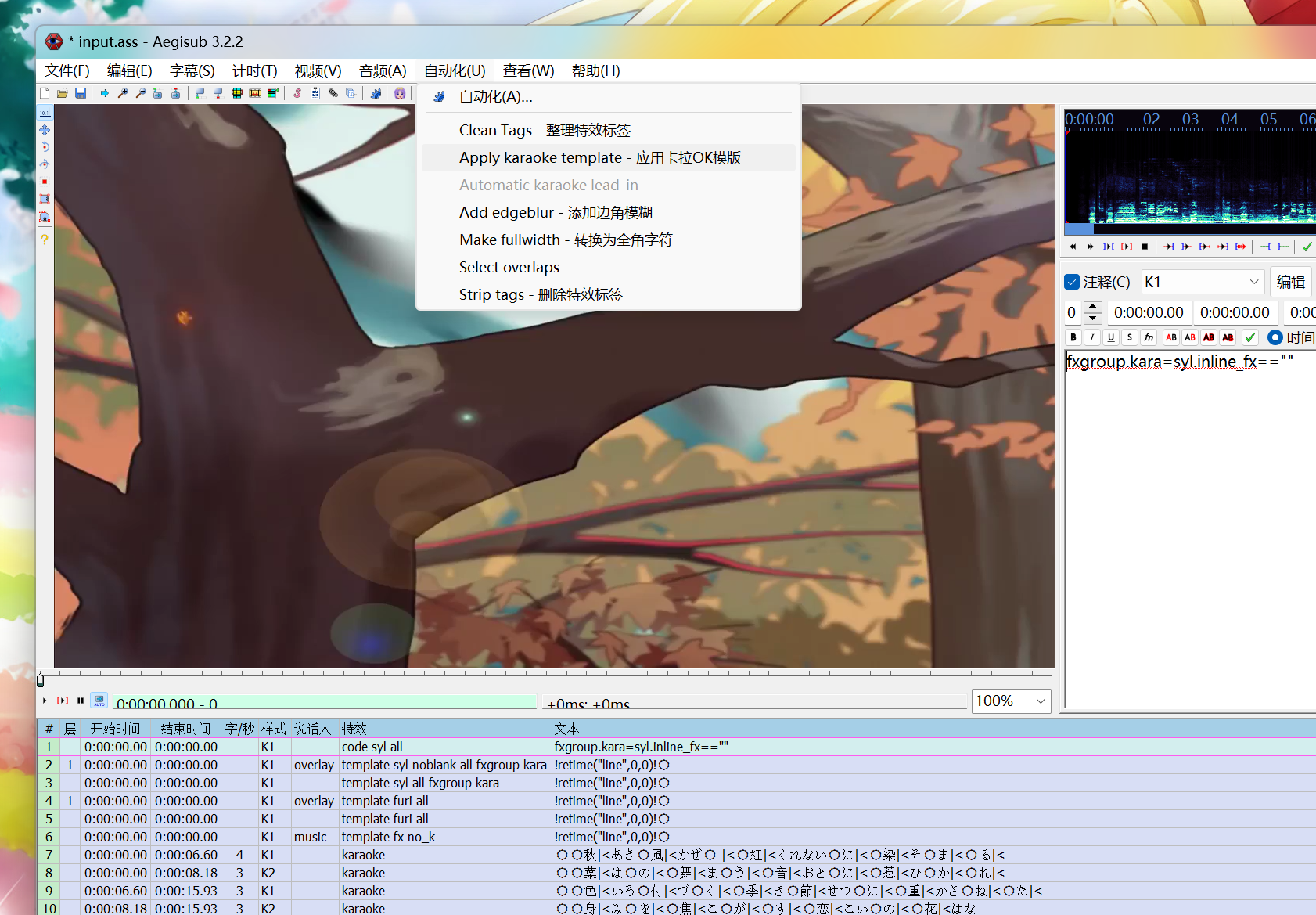Decrease layer number with down stepper arrow

point(1093,318)
